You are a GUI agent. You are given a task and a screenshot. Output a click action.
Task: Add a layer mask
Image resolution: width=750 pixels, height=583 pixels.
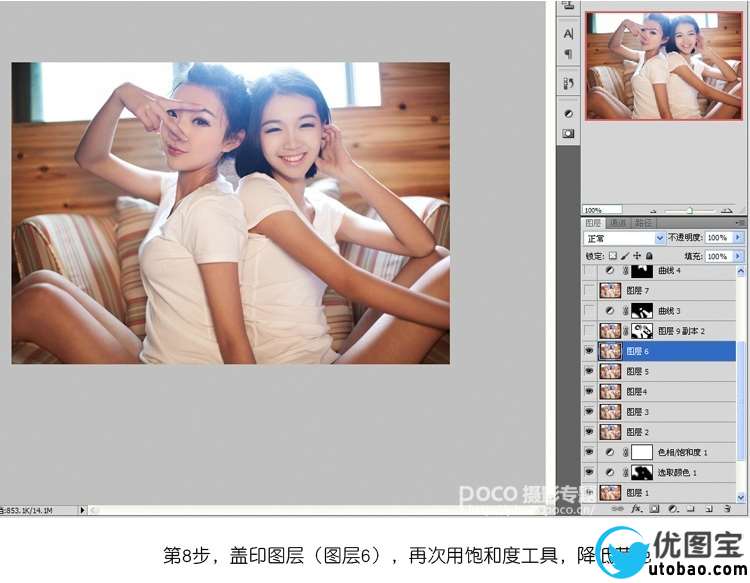(x=654, y=509)
